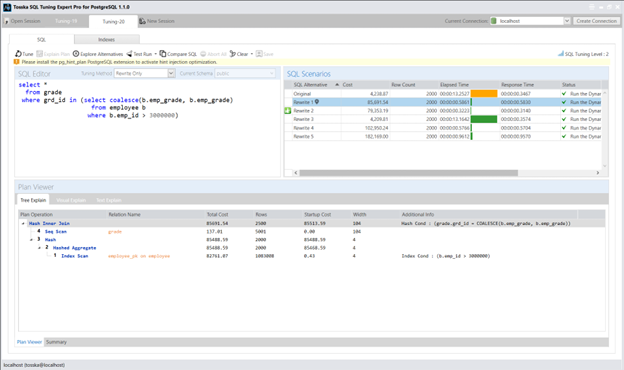Launch Compare SQL
The image size is (624, 370).
tap(178, 54)
